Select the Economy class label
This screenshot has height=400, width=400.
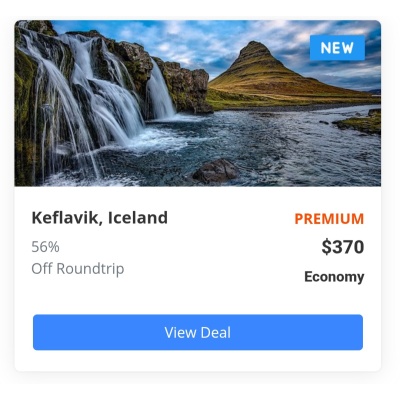(334, 277)
